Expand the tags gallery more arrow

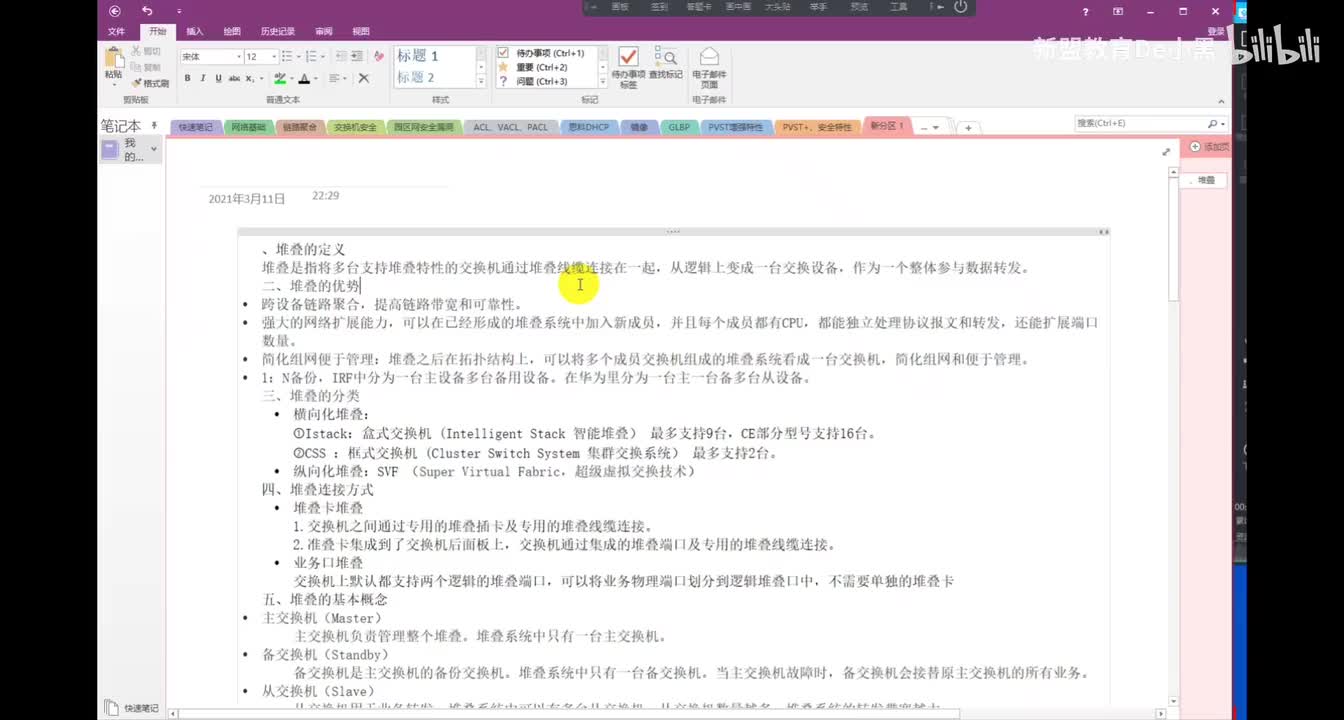pos(603,83)
